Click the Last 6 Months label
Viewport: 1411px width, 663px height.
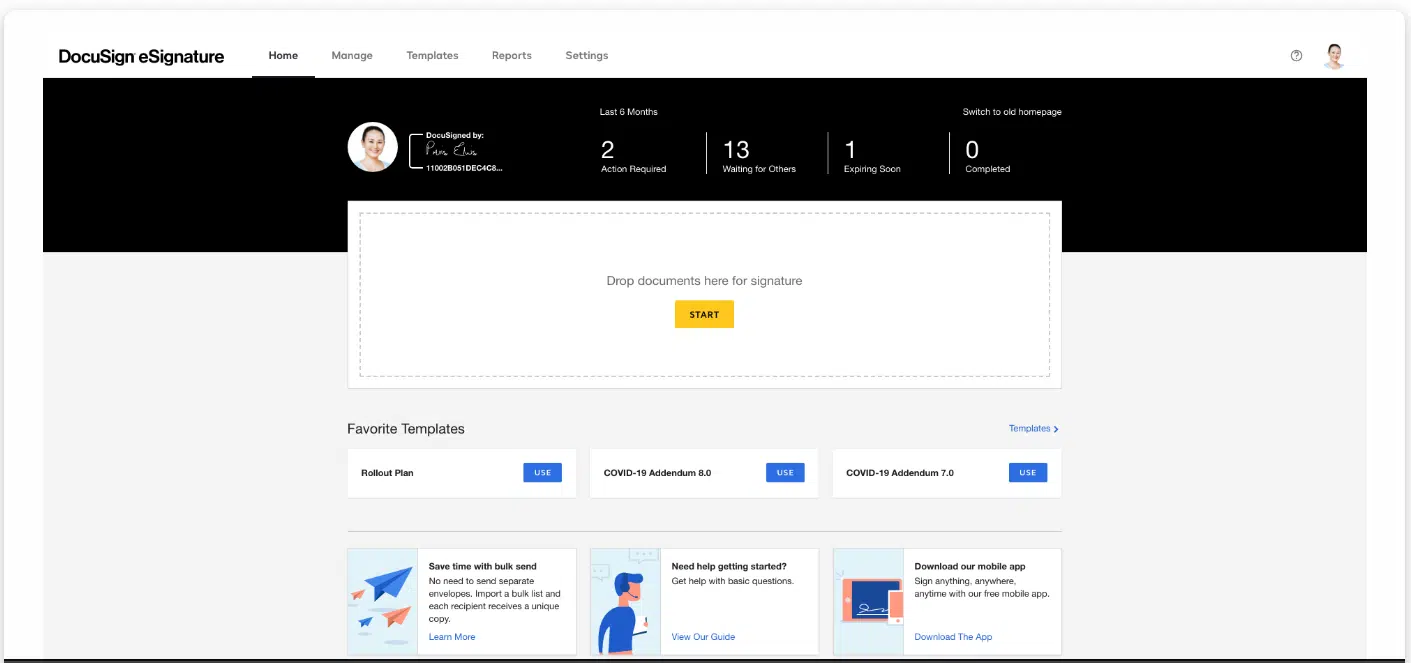[629, 112]
